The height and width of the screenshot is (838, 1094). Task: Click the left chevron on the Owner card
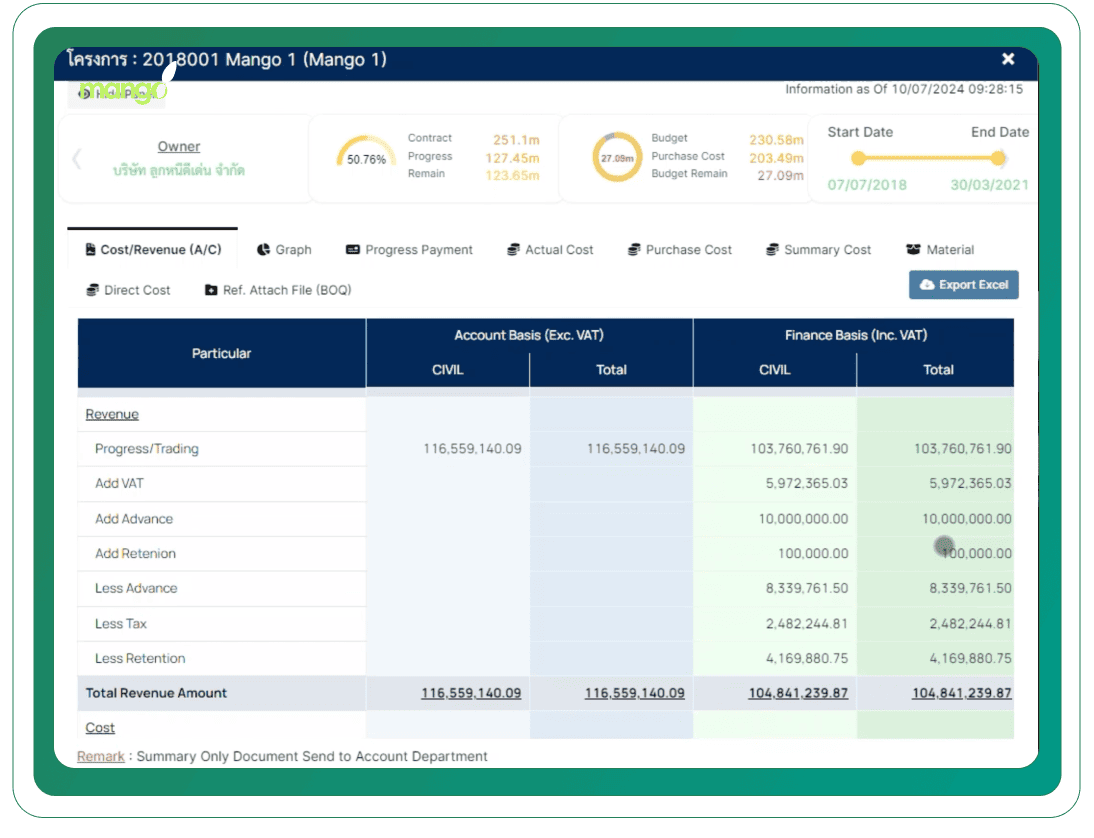[77, 159]
